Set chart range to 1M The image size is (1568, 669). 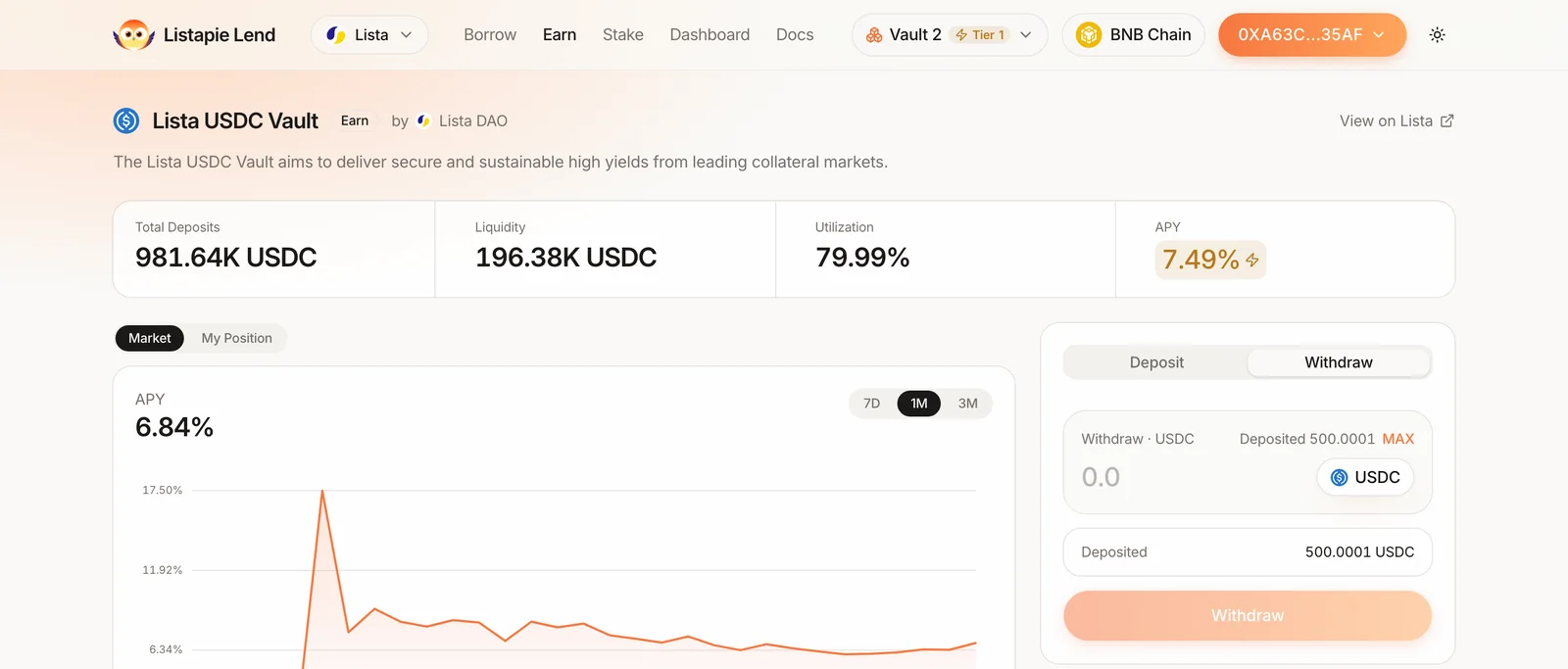click(x=919, y=404)
